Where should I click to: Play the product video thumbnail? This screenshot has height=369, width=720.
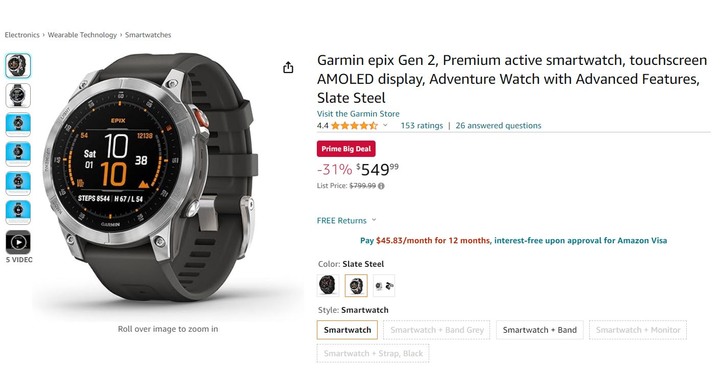(18, 242)
